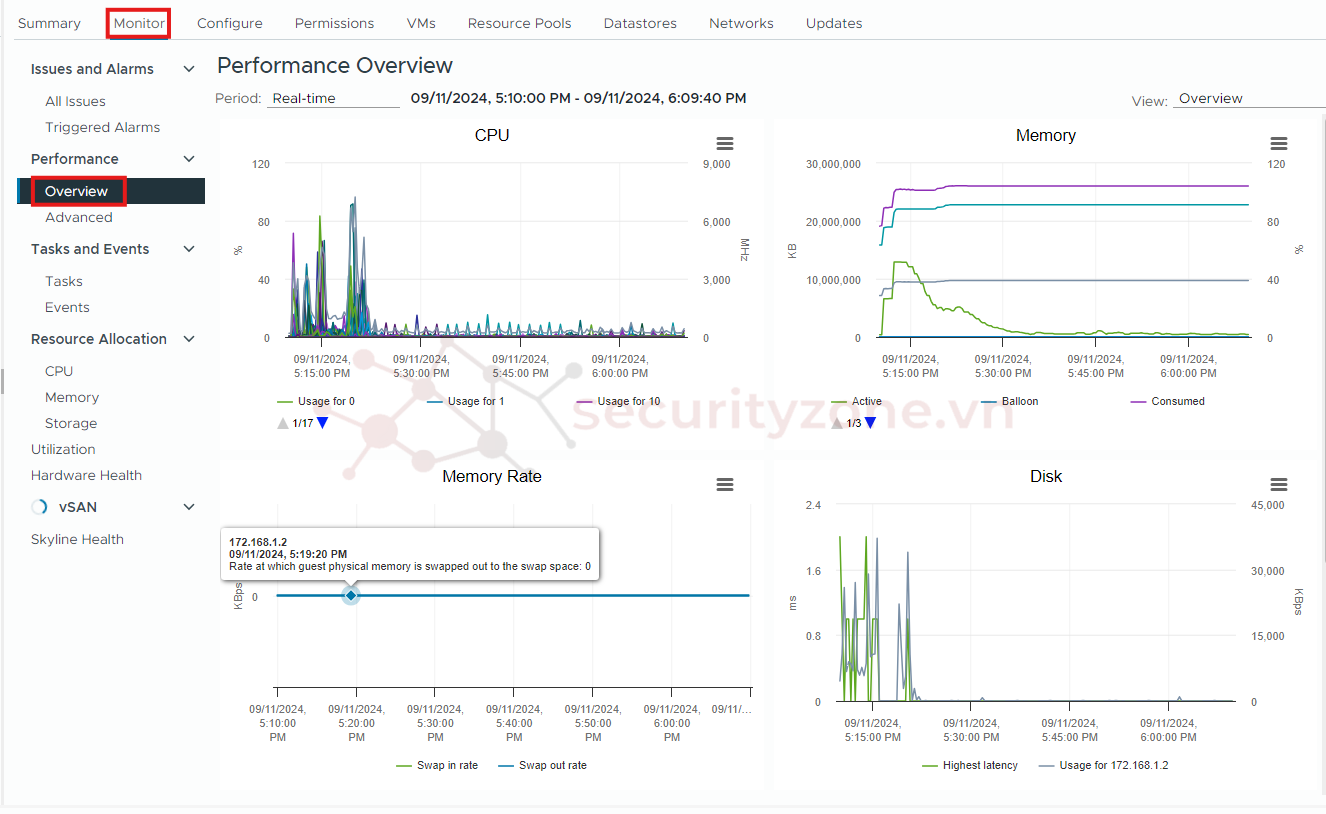Screen dimensions: 1326x814
Task: Open the Period Real-time dropdown
Action: click(x=334, y=98)
